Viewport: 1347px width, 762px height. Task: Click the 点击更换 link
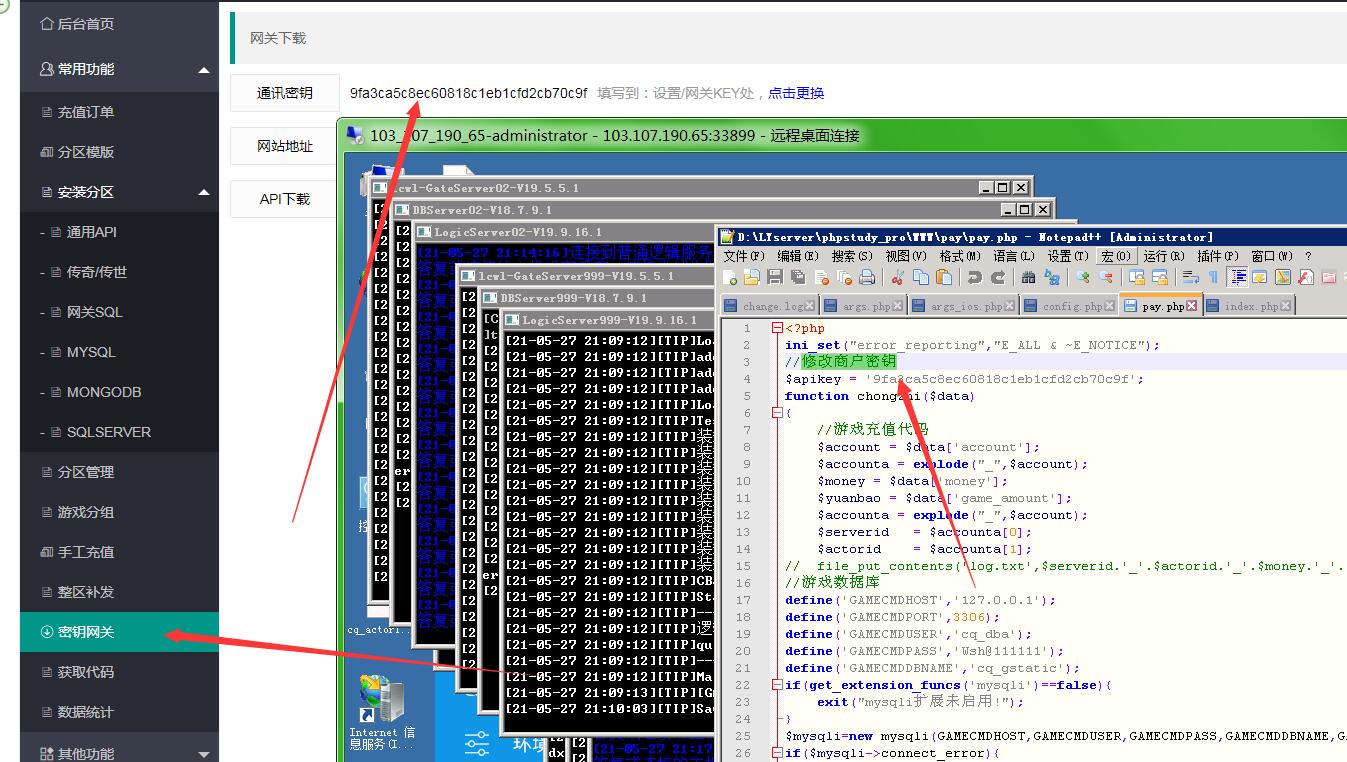796,93
